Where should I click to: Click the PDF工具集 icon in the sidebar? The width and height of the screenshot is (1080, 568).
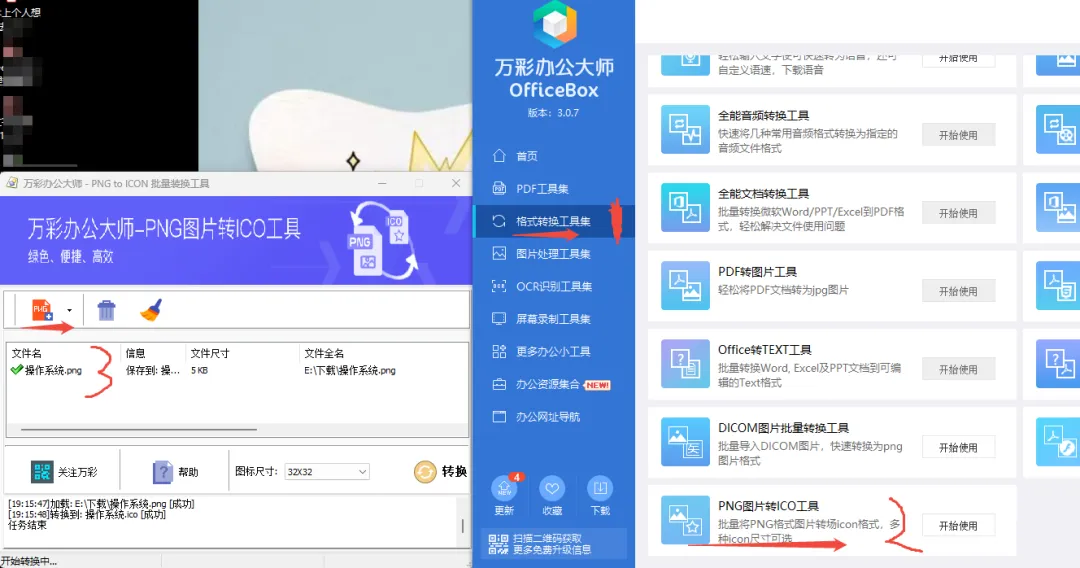499,188
